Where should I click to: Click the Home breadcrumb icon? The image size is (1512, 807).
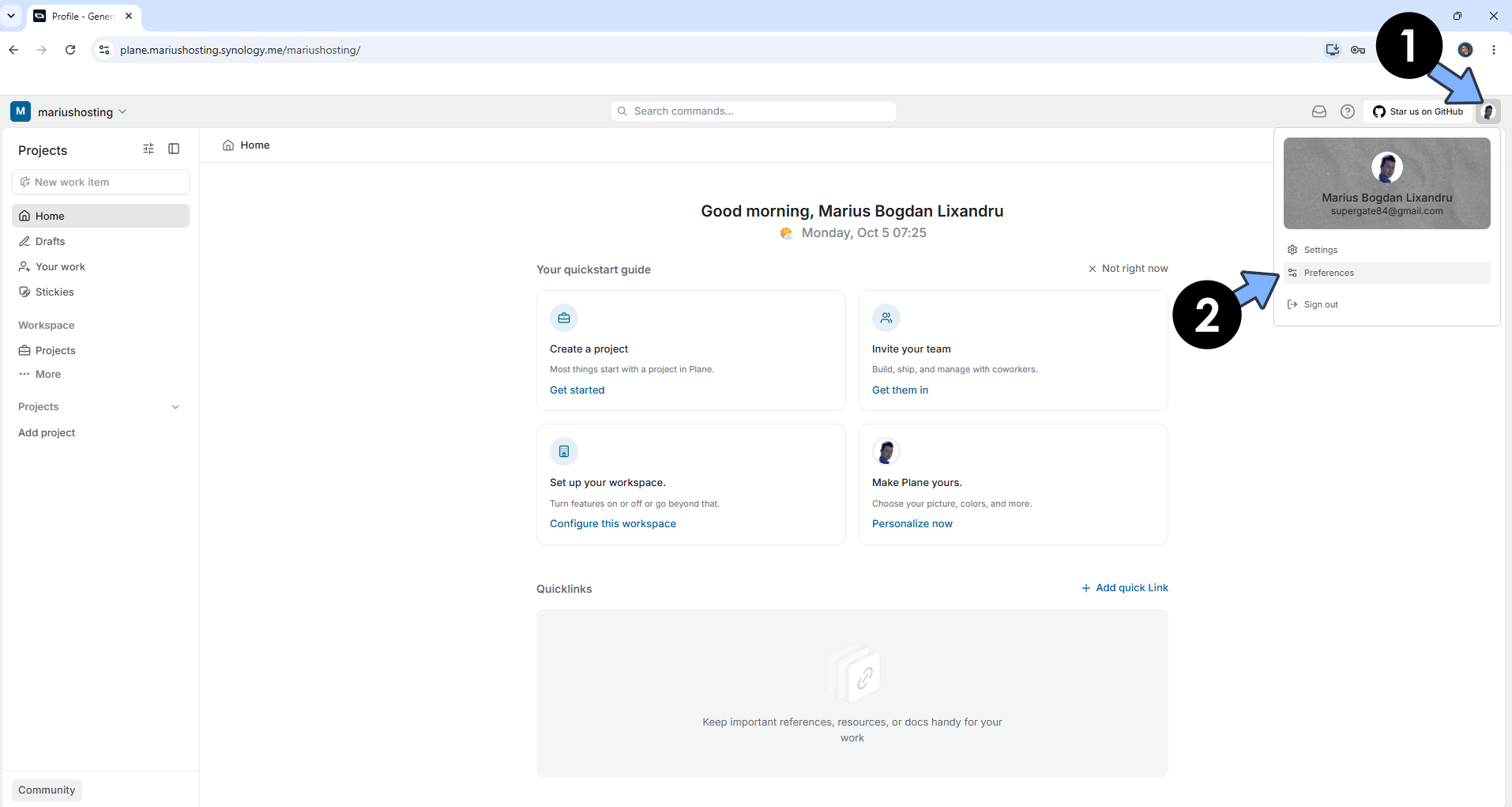228,145
